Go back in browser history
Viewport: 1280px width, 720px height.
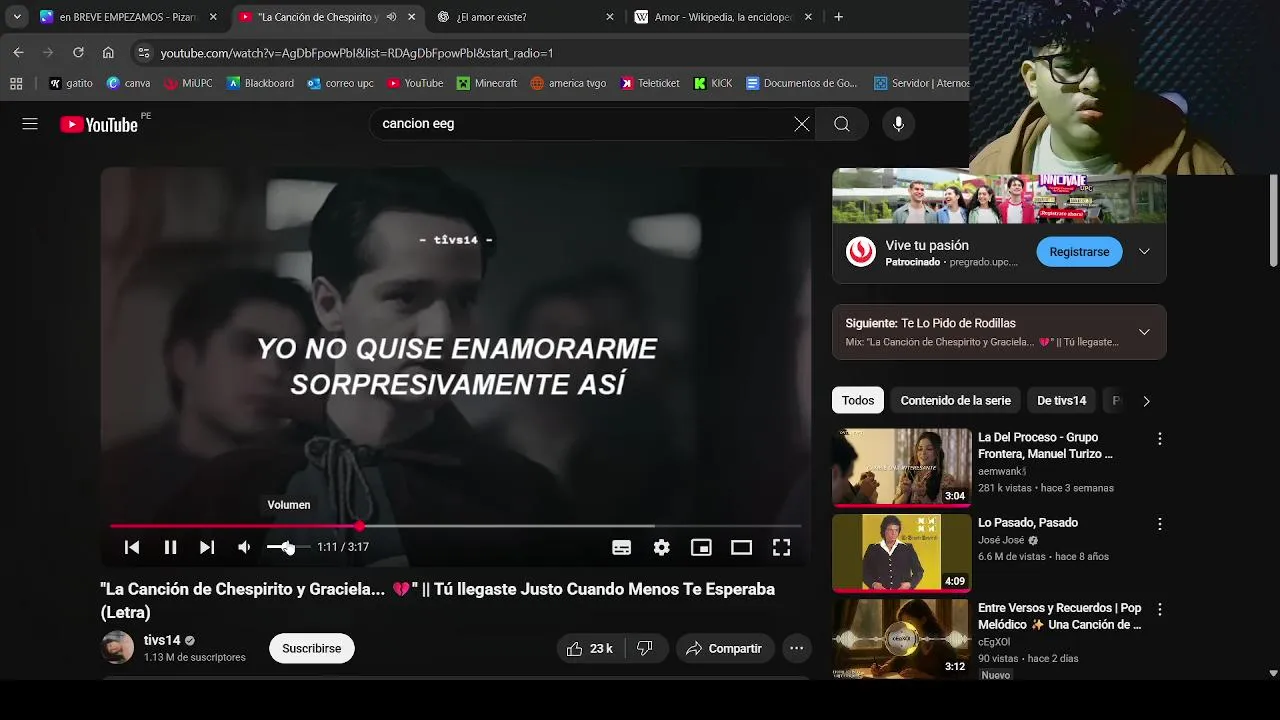[18, 53]
